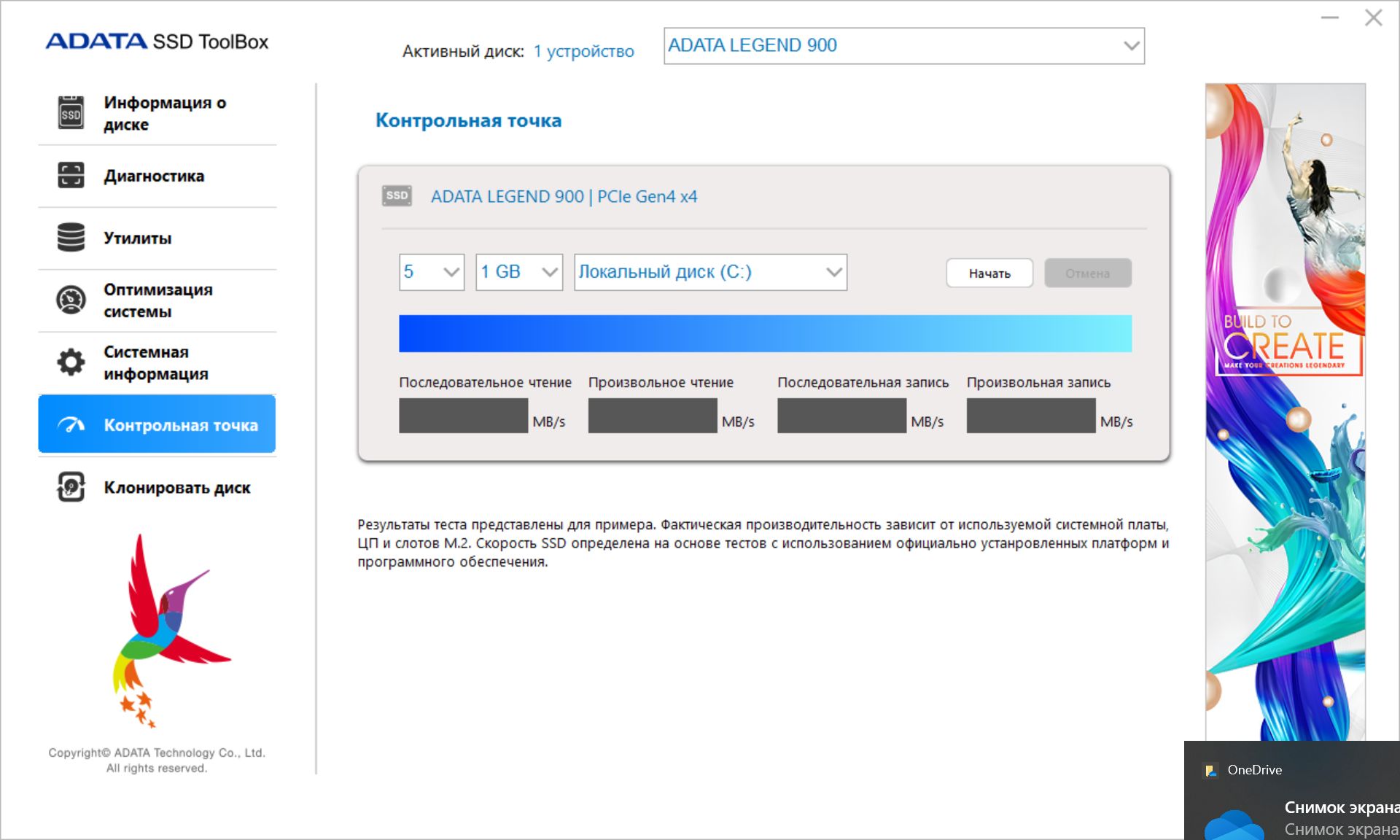Click the Начать button
The image size is (1400, 840).
(989, 273)
